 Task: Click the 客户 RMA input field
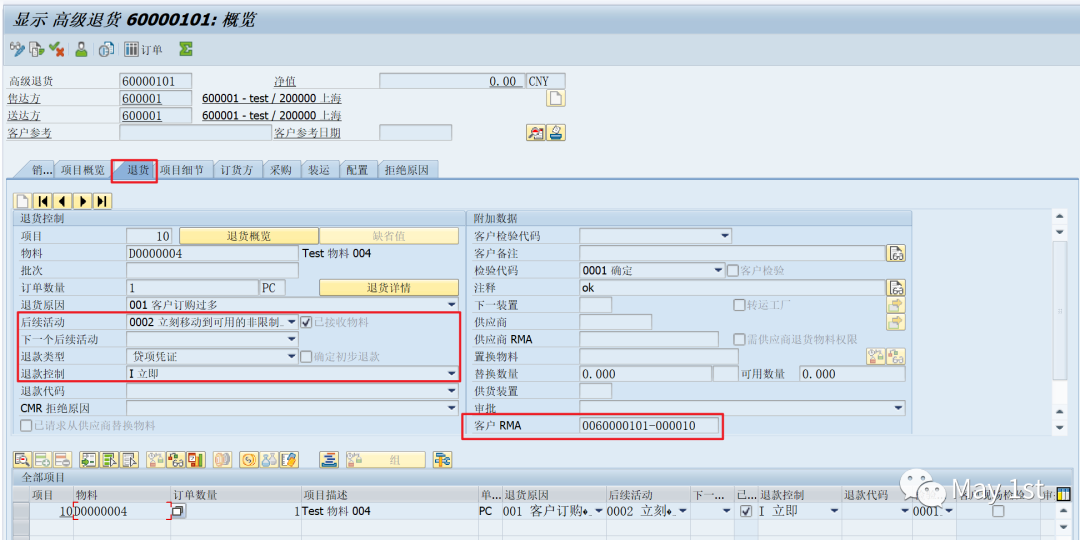(650, 426)
